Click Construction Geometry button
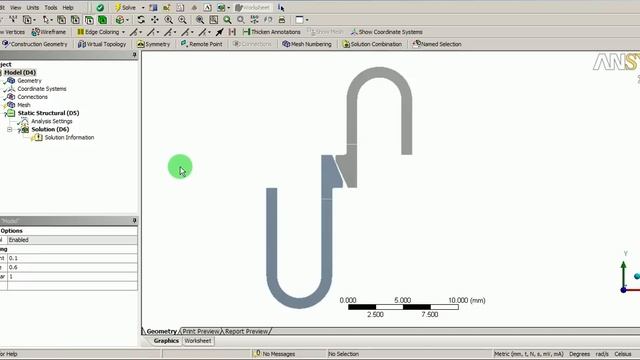 (x=35, y=44)
